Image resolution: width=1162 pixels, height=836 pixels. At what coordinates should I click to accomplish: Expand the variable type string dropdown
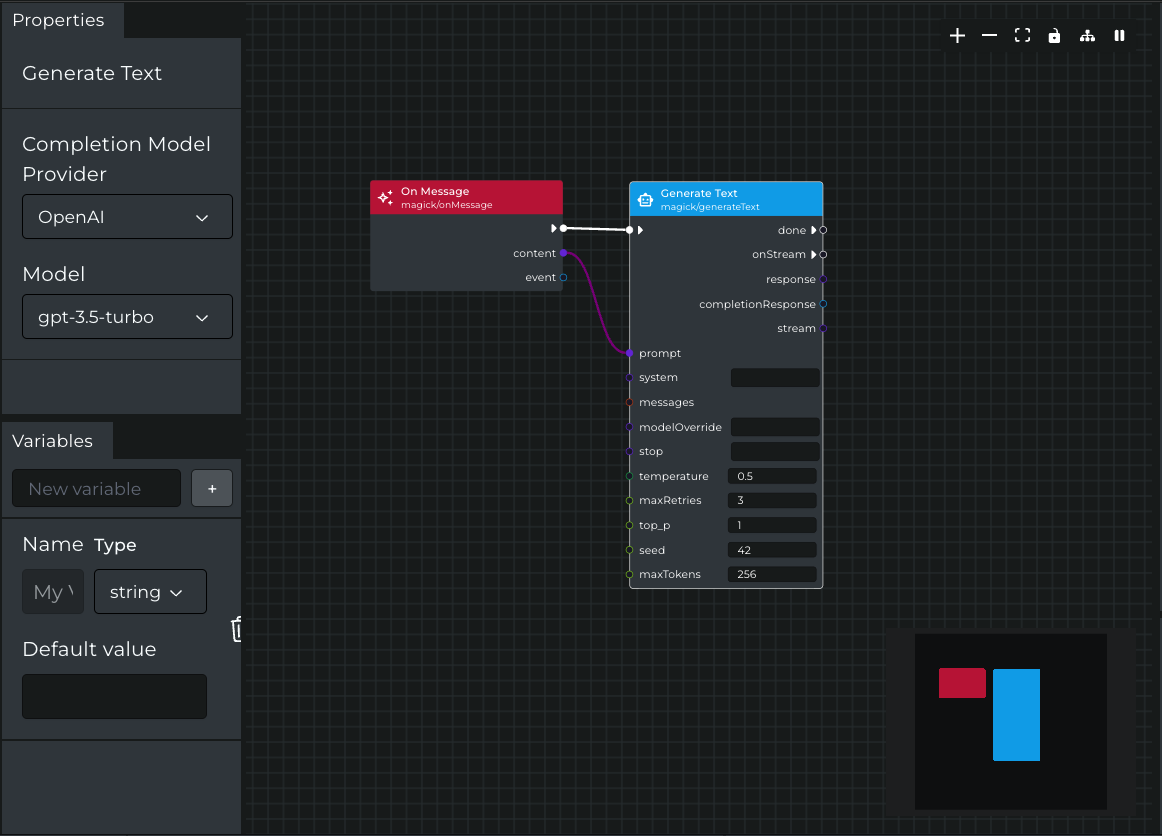click(150, 591)
